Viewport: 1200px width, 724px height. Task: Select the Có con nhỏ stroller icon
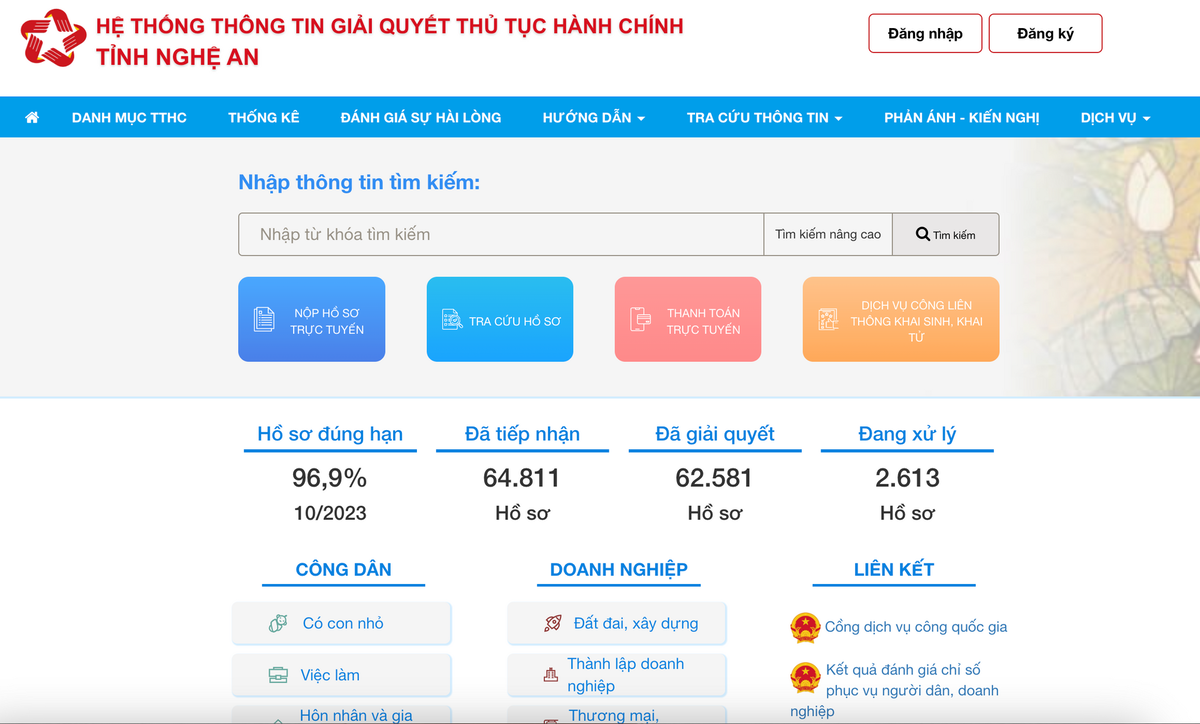278,623
